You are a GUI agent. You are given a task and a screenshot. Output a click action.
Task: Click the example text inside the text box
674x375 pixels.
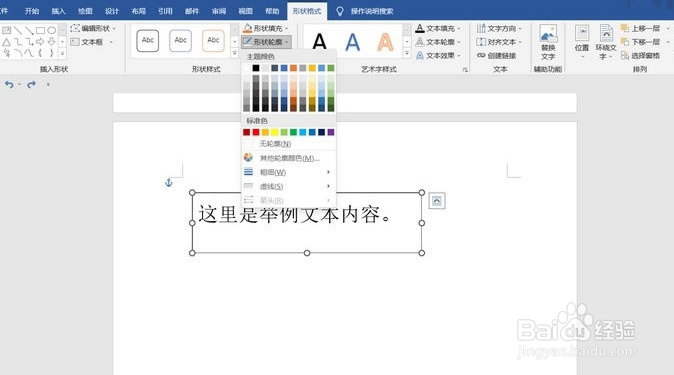(x=295, y=215)
